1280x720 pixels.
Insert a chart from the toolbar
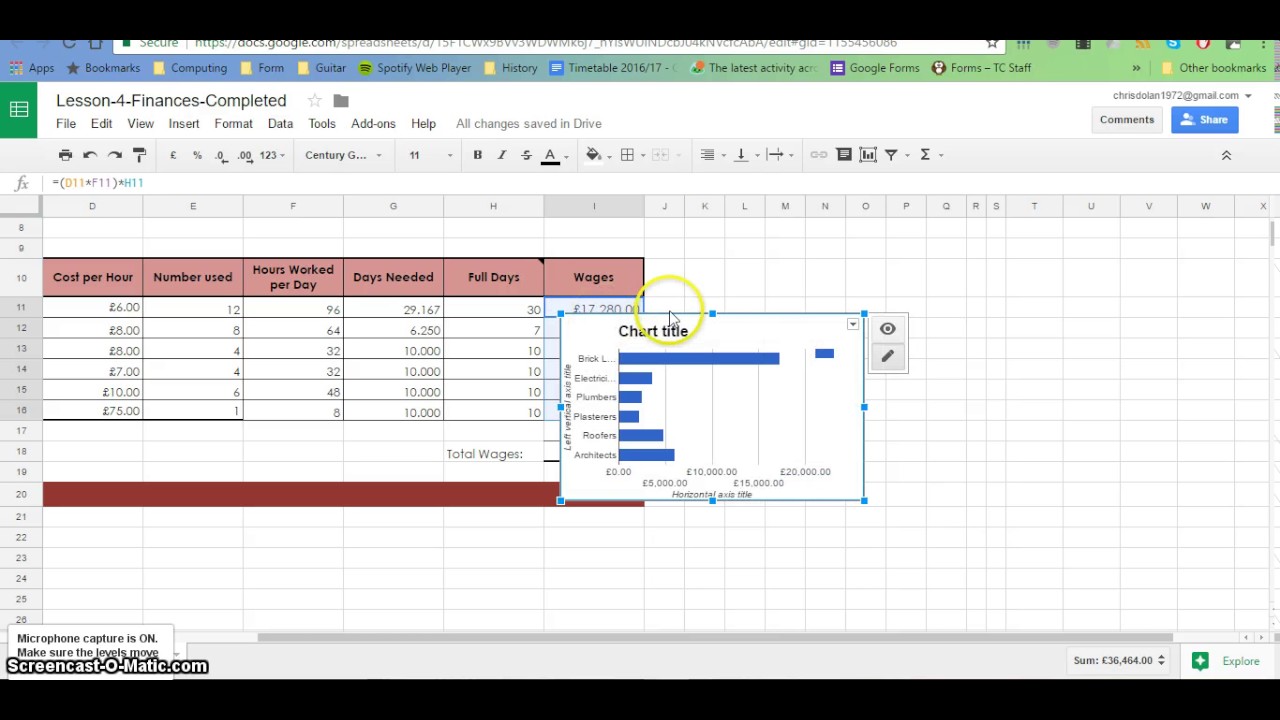coord(868,155)
